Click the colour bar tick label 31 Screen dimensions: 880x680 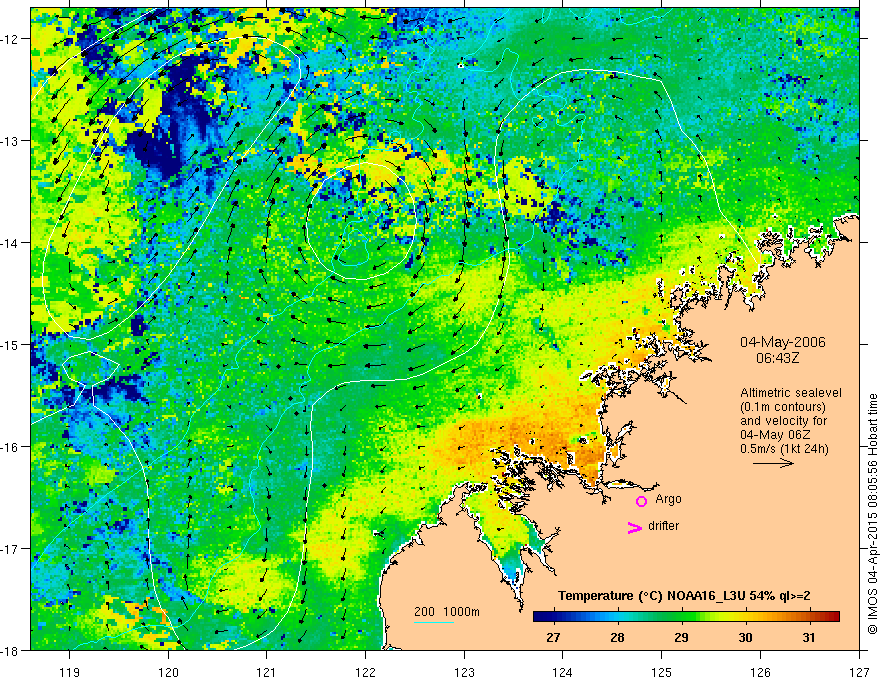(809, 637)
